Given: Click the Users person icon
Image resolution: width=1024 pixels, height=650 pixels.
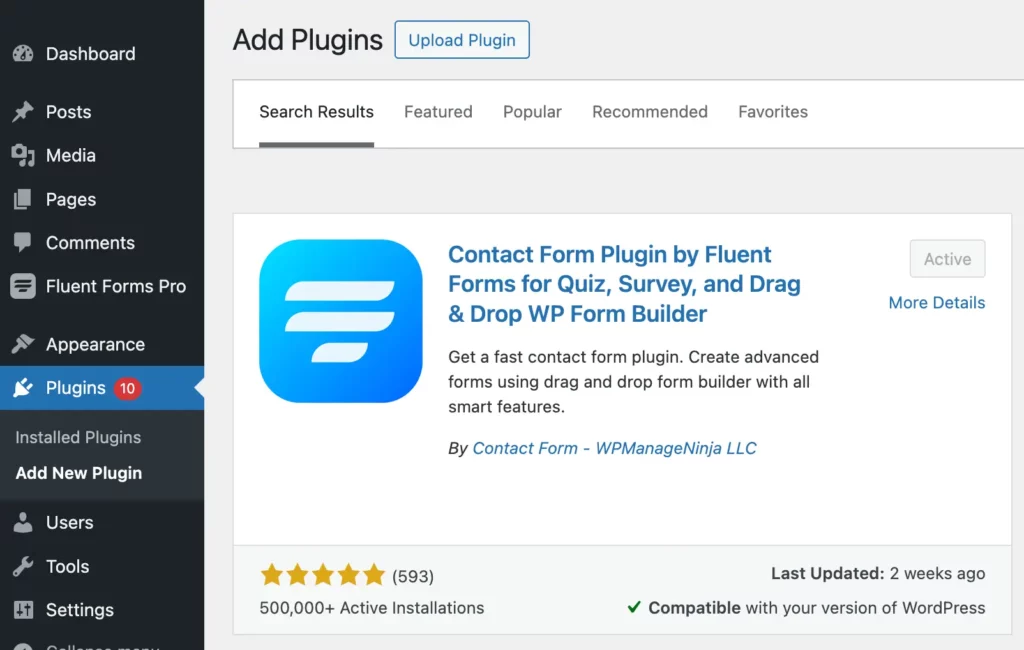Looking at the screenshot, I should 23,523.
